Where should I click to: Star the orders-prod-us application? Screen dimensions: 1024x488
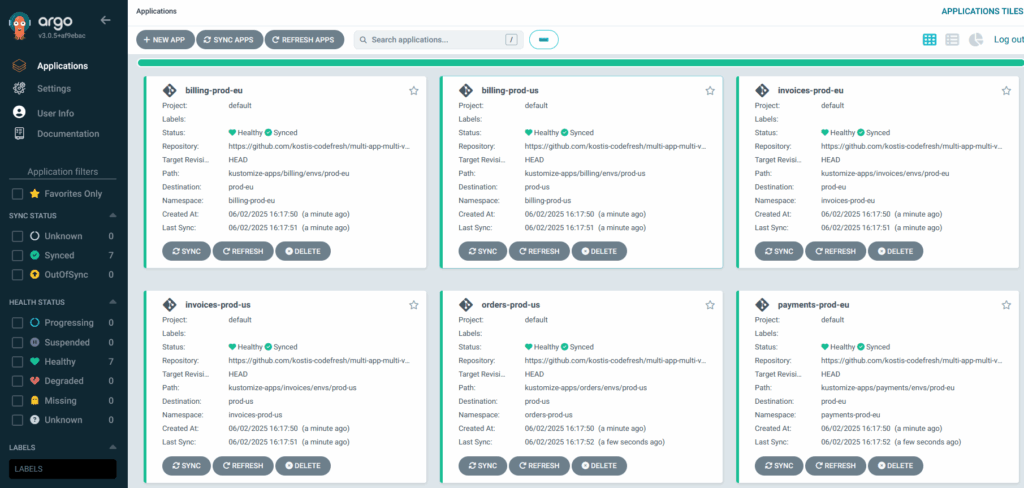point(710,304)
